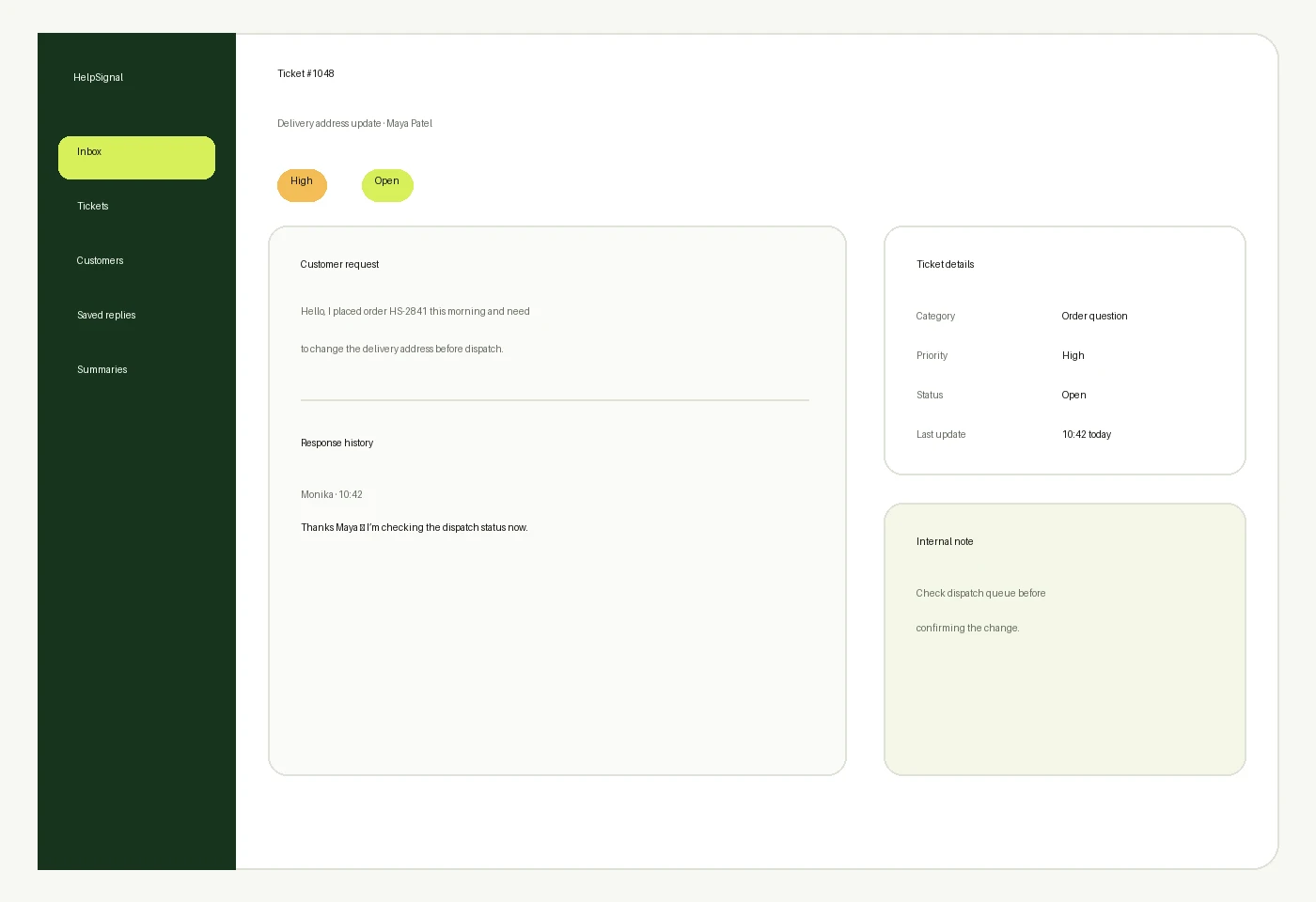
Task: Click the Ticket #1048 heading
Action: pyautogui.click(x=305, y=73)
